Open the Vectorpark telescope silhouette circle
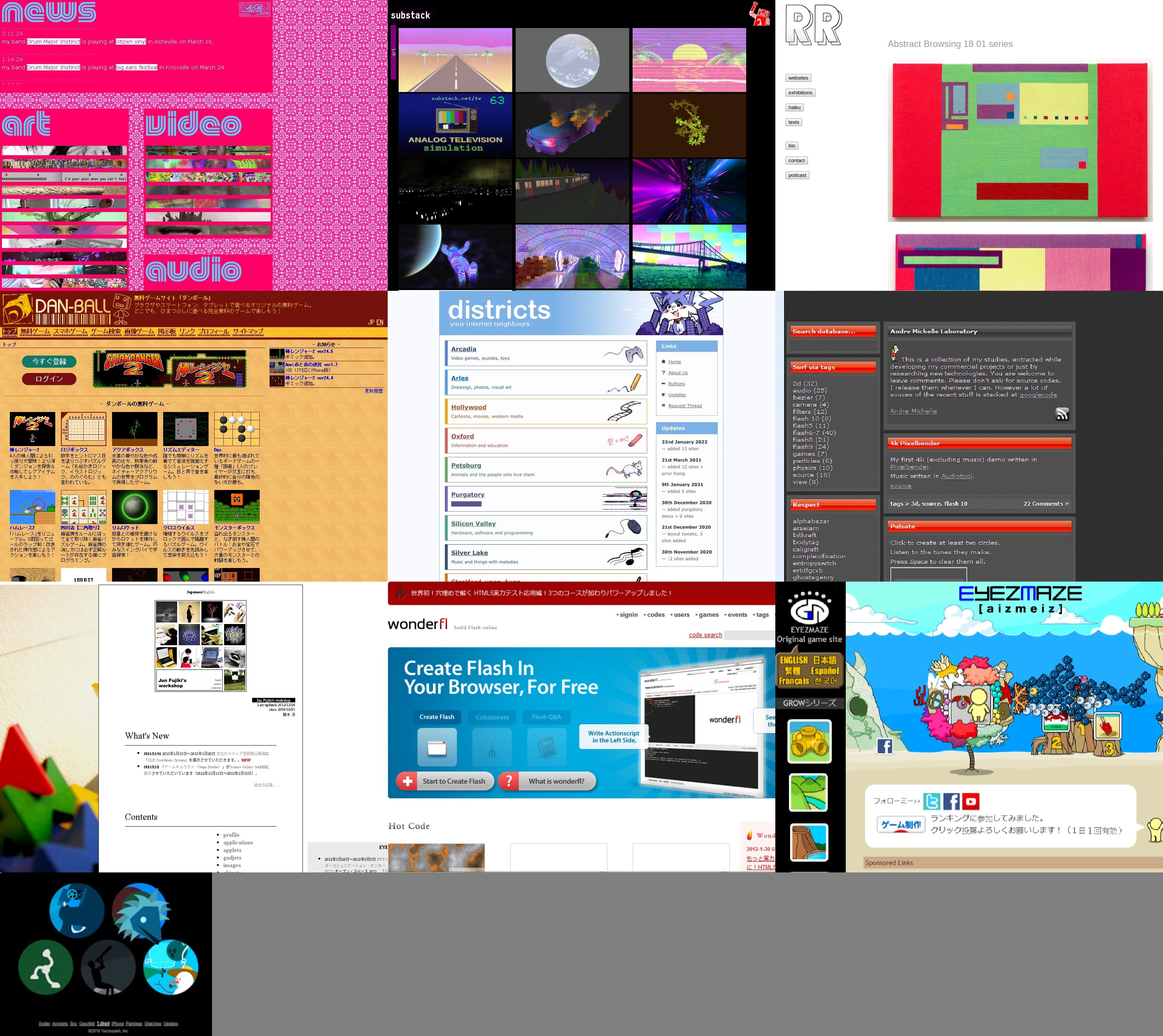Image resolution: width=1163 pixels, height=1036 pixels. click(x=108, y=967)
